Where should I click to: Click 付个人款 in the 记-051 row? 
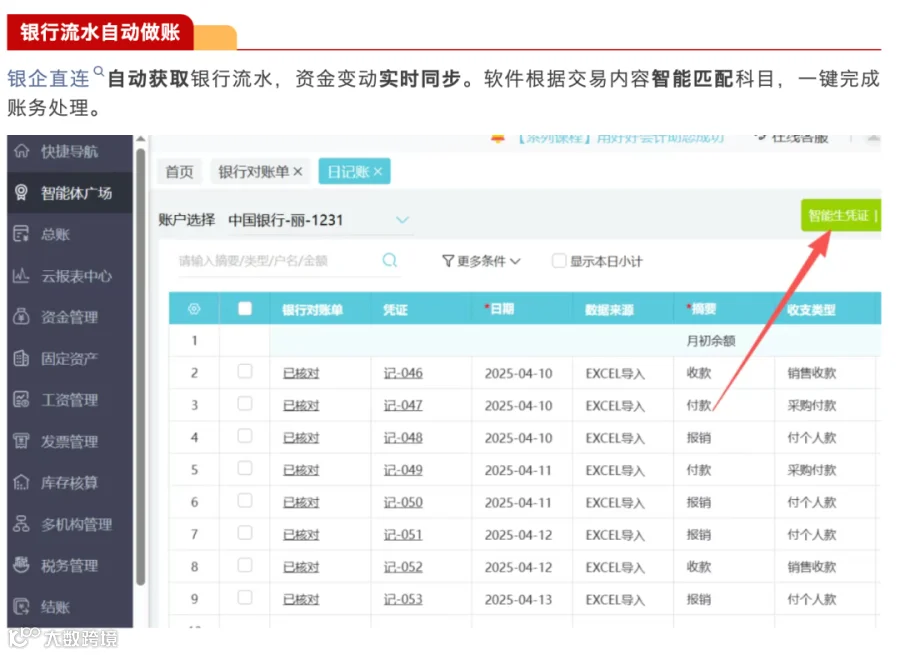pyautogui.click(x=812, y=534)
